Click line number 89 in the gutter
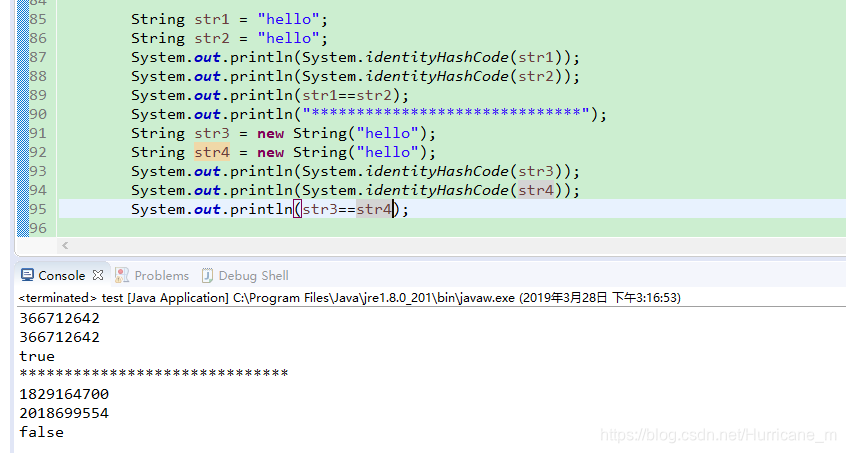846x453 pixels. (38, 95)
